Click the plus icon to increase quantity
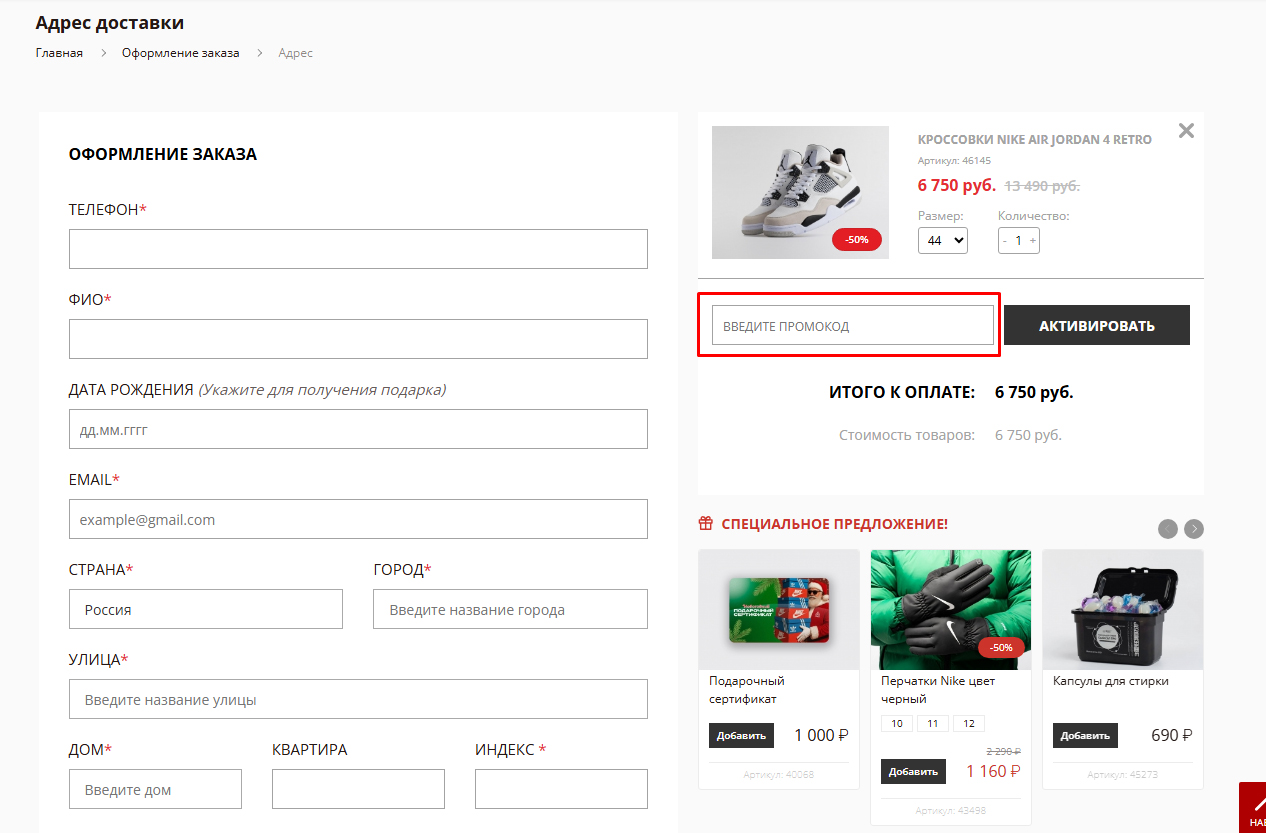This screenshot has width=1266, height=833. tap(1033, 241)
